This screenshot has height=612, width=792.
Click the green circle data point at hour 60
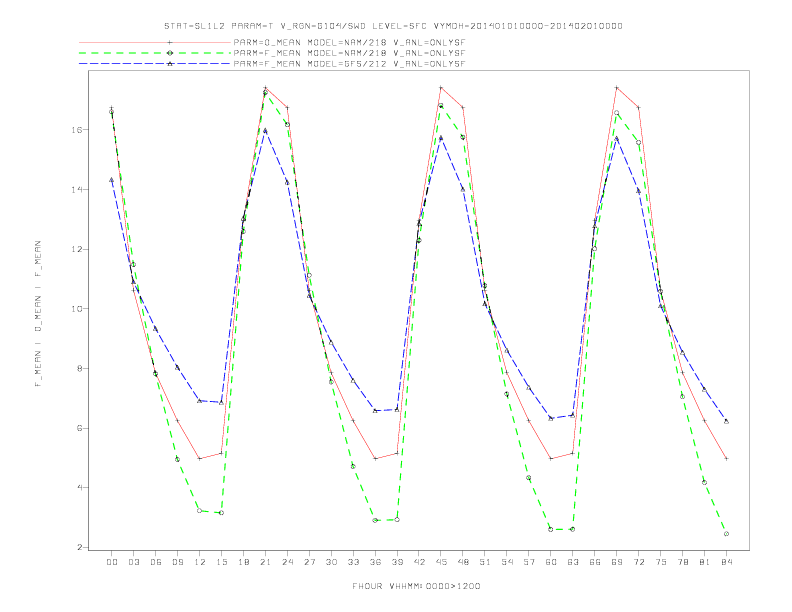(551, 529)
